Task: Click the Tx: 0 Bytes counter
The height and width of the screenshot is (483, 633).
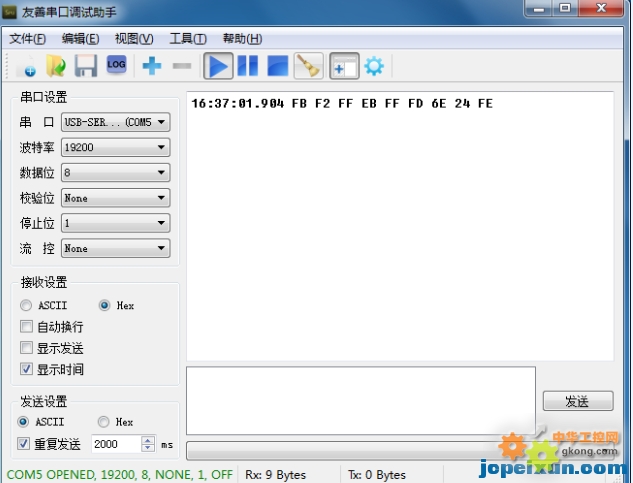Action: (x=377, y=475)
